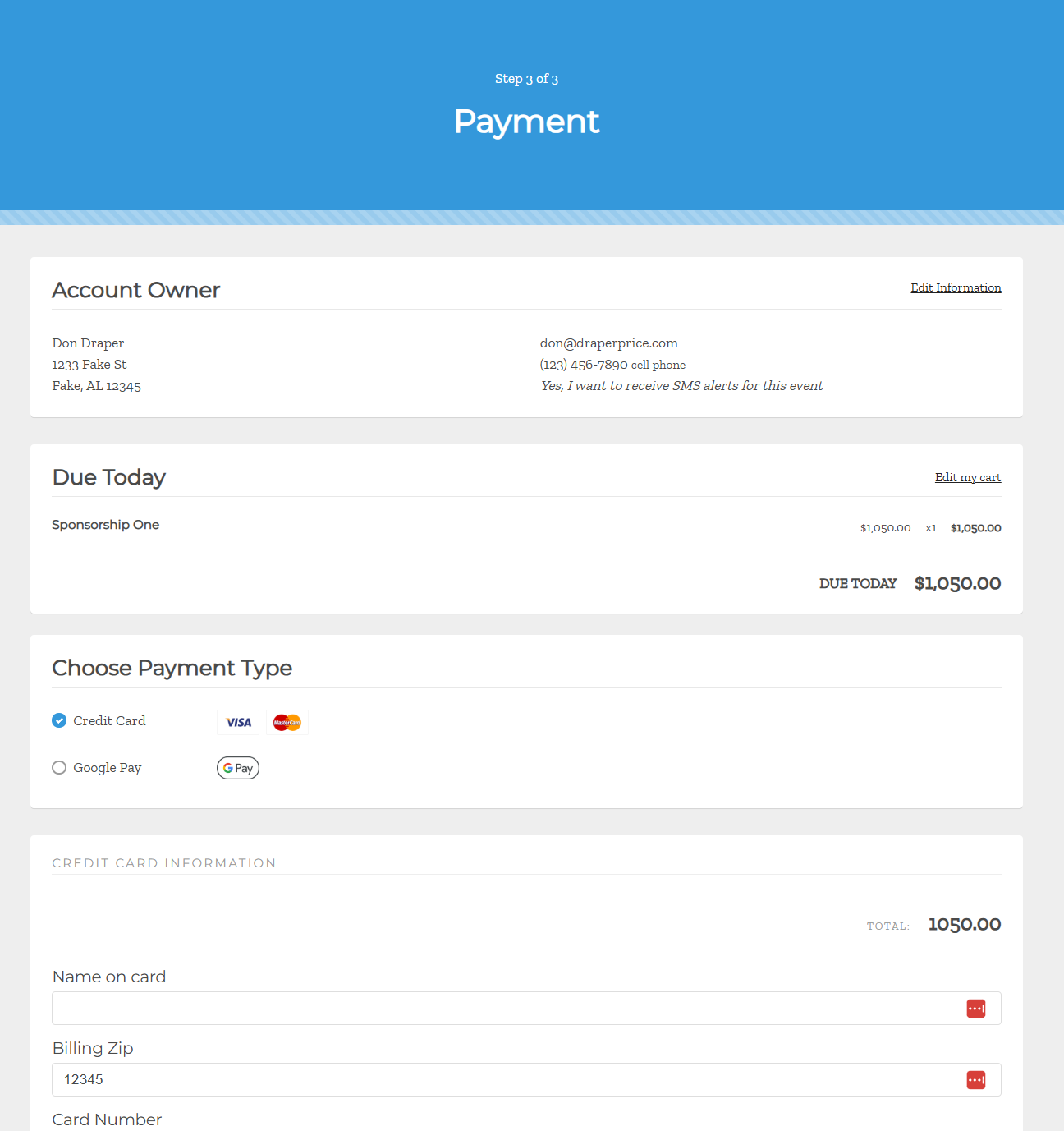
Task: Click the MasterCard logo
Action: click(287, 722)
